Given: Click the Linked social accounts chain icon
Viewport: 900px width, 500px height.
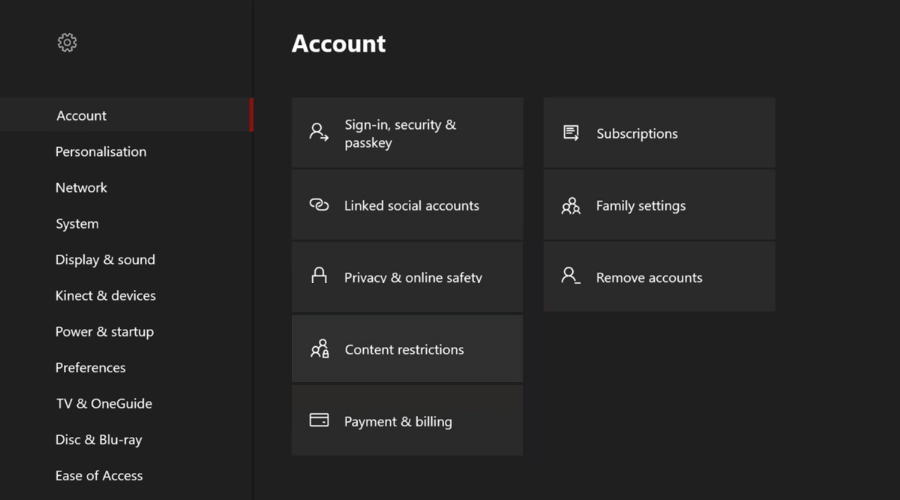Looking at the screenshot, I should (x=319, y=205).
